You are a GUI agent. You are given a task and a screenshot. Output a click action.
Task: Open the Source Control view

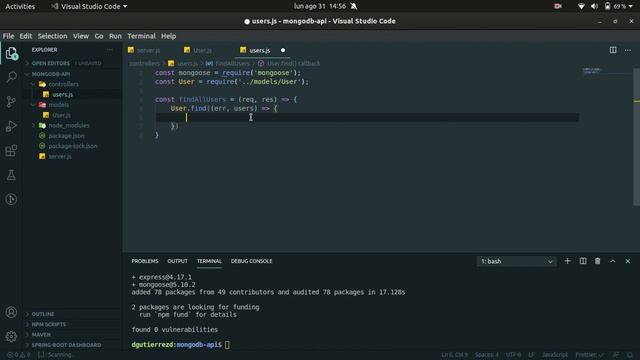pyautogui.click(x=11, y=102)
